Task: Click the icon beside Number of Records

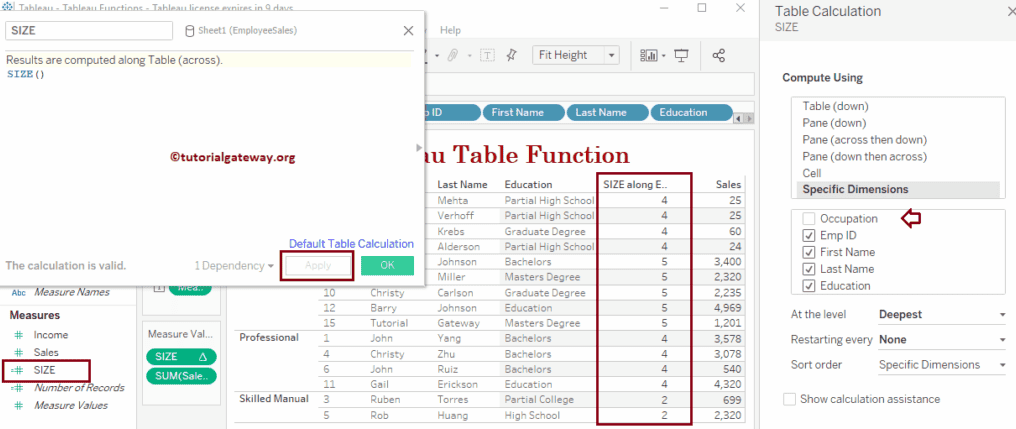Action: [x=17, y=388]
